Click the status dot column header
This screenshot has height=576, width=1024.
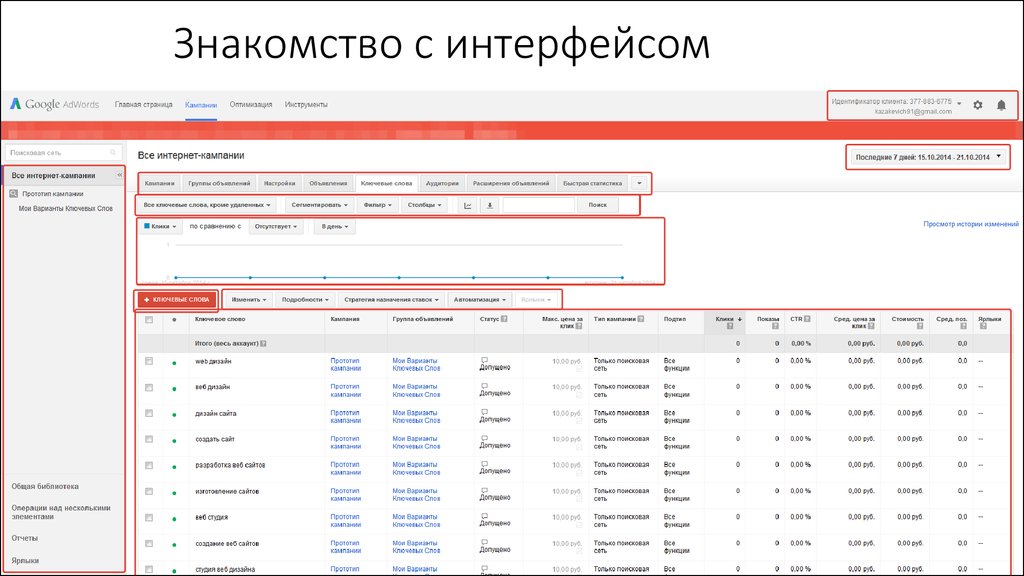174,320
